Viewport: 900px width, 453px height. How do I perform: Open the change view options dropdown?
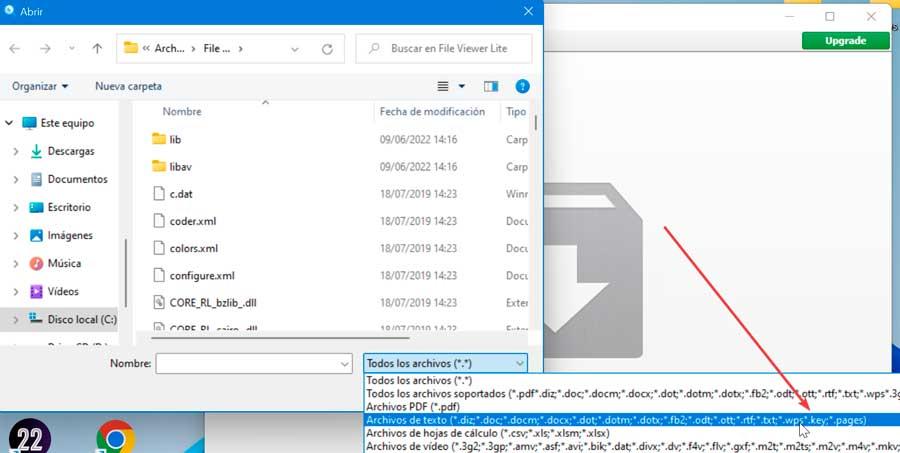pos(462,87)
